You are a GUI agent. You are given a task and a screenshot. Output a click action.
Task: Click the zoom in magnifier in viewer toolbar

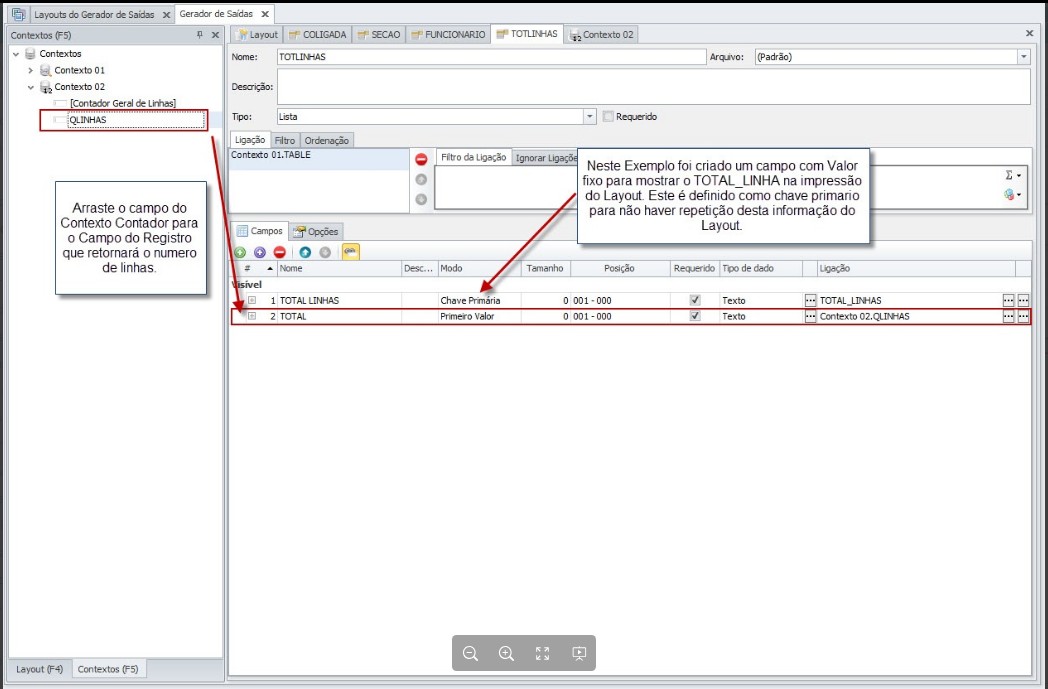506,653
